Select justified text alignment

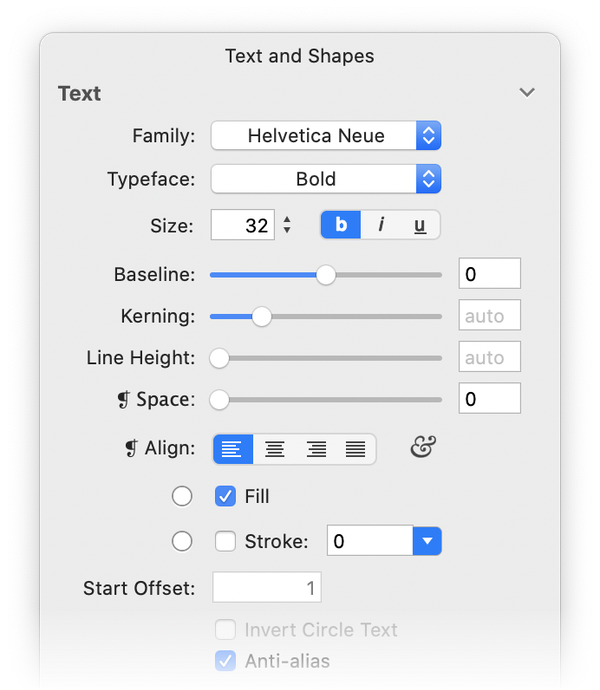(x=355, y=449)
